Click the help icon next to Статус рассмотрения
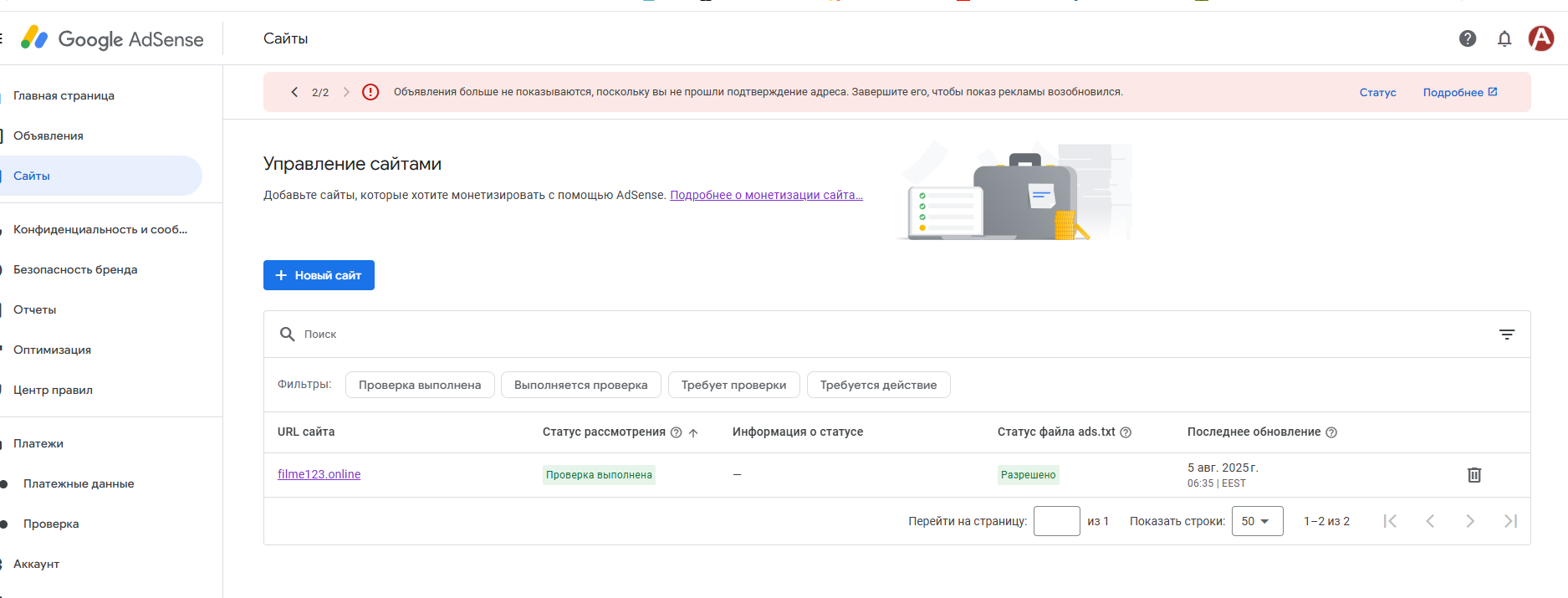Screen dimensions: 1568x598 [x=677, y=432]
